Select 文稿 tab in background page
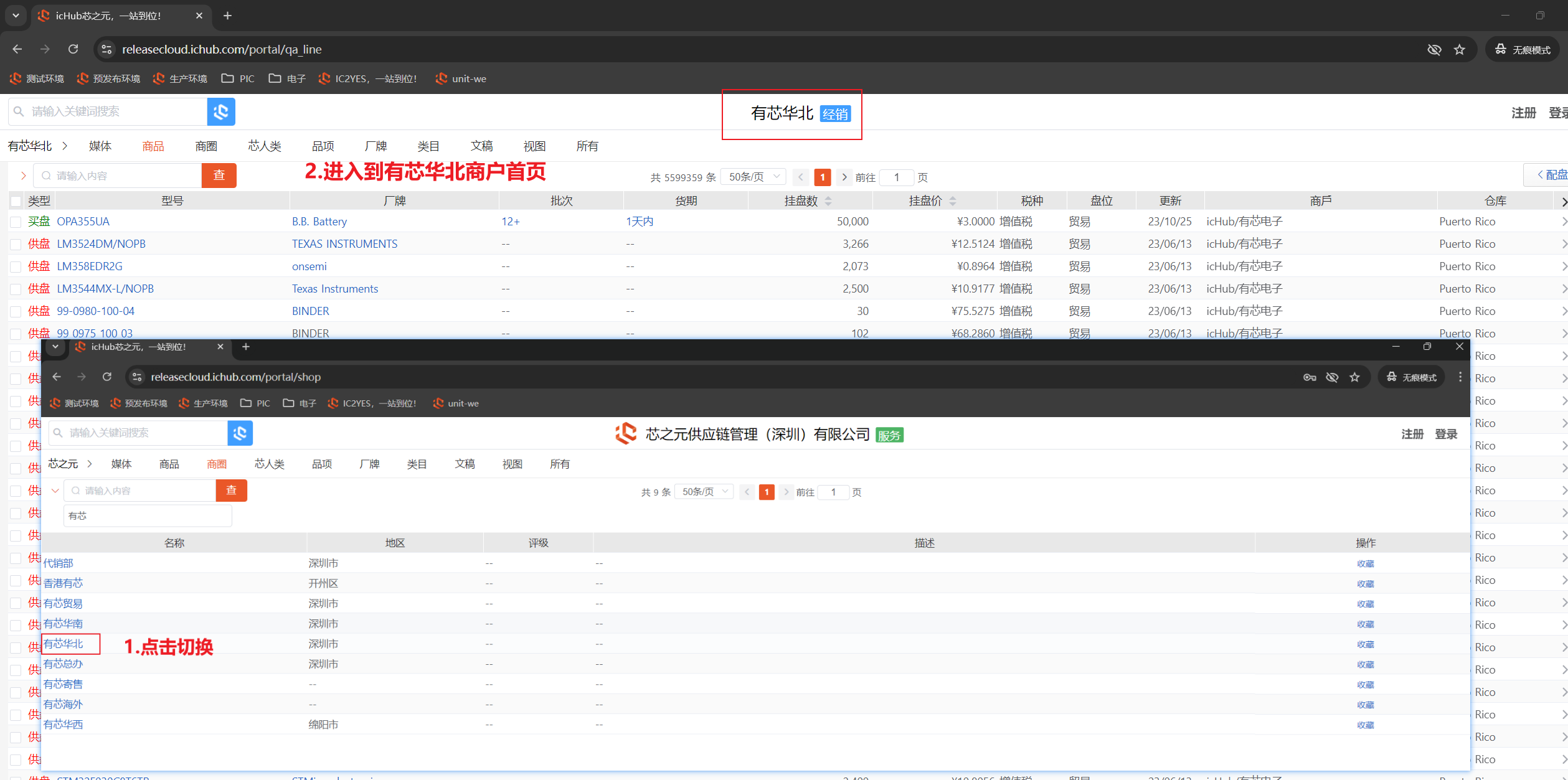 point(481,146)
